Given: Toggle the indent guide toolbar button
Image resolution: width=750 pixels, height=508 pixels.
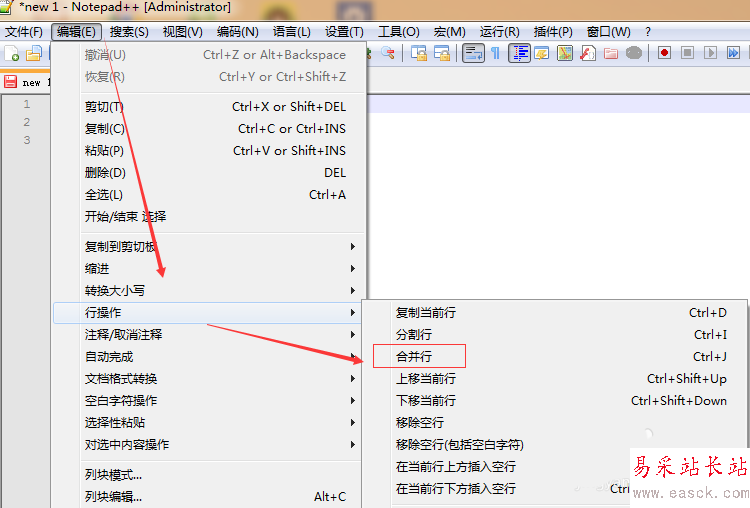Looking at the screenshot, I should click(519, 53).
